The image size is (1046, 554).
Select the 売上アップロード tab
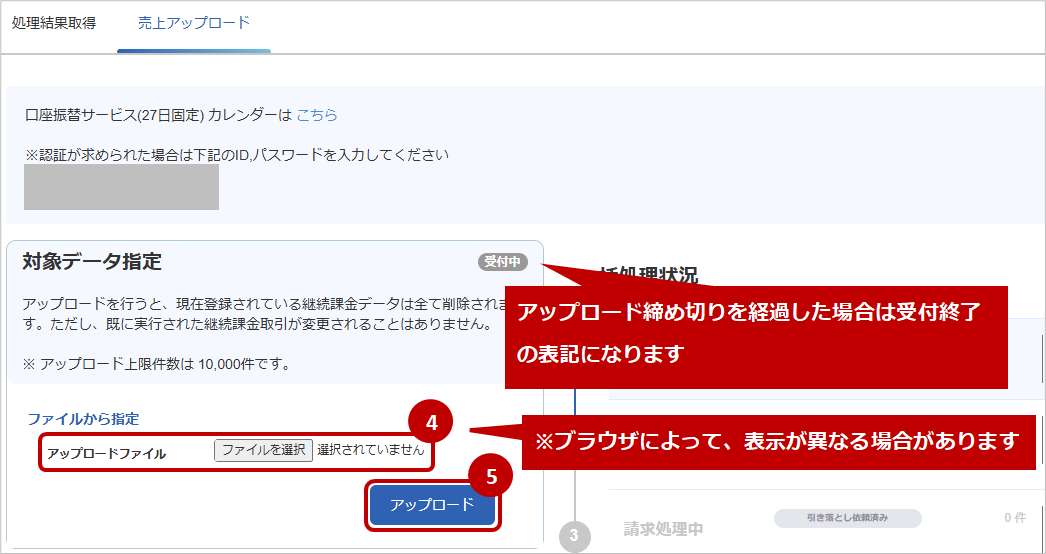coord(193,23)
